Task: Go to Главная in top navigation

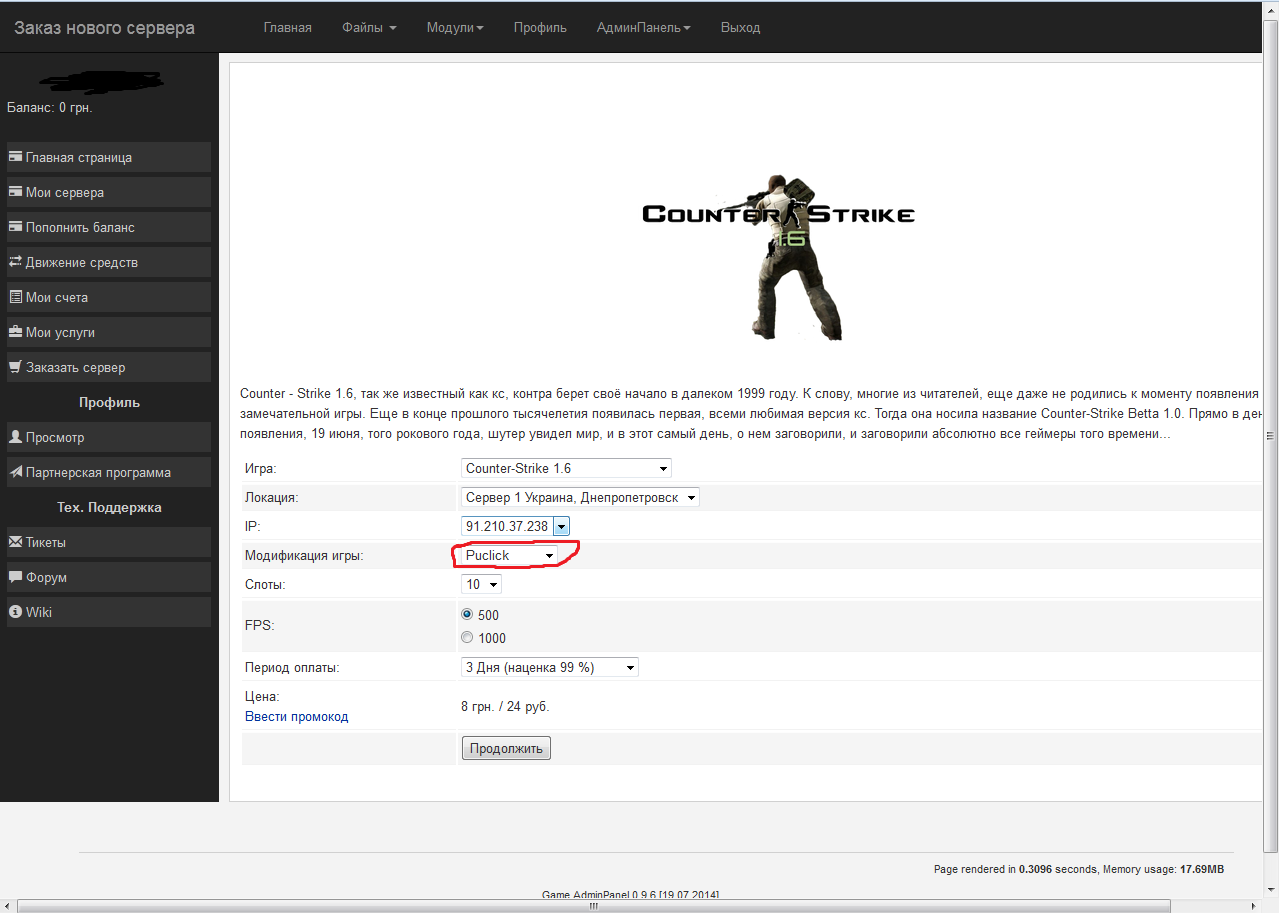Action: 288,27
